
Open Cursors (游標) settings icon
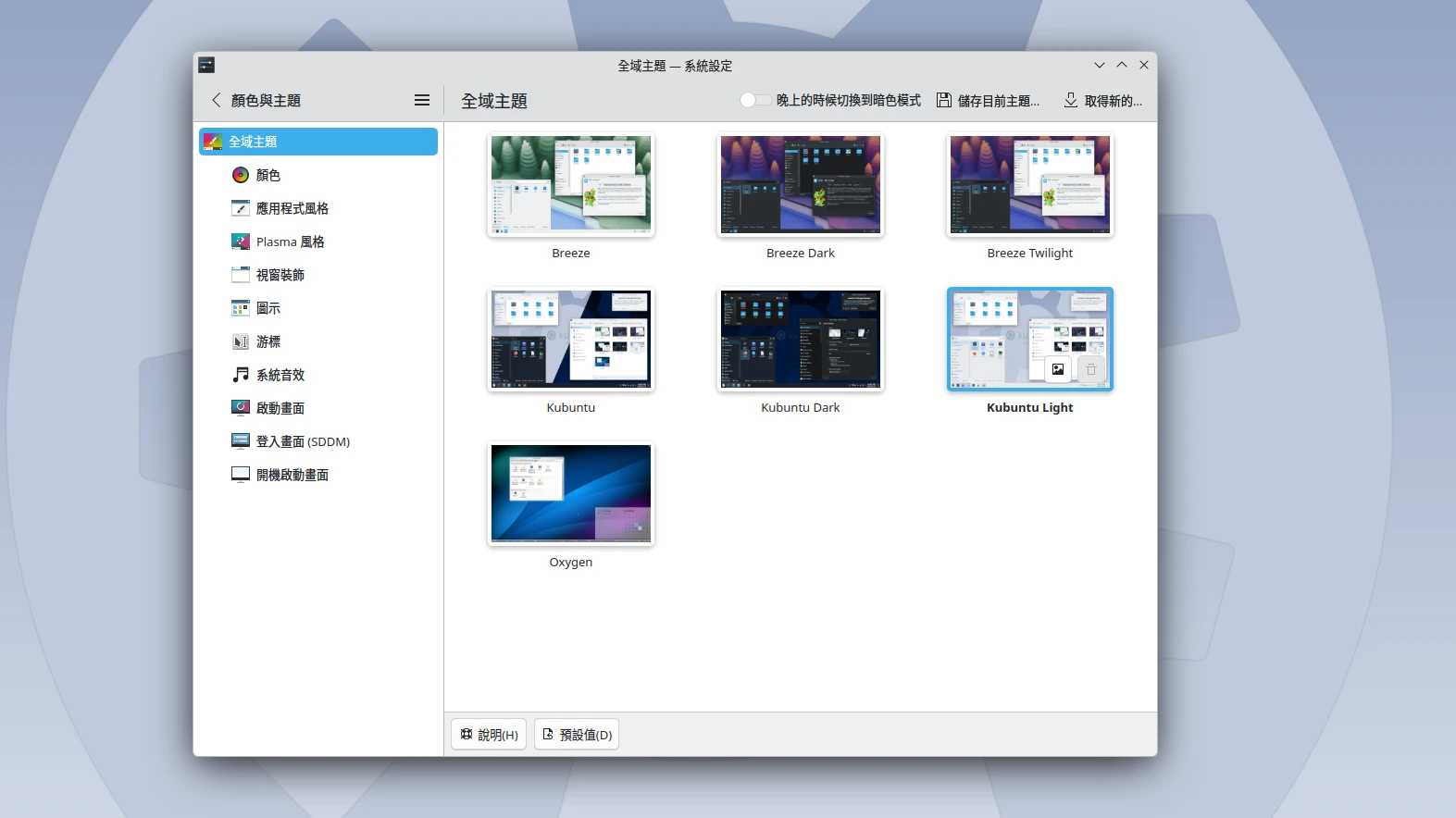point(241,341)
